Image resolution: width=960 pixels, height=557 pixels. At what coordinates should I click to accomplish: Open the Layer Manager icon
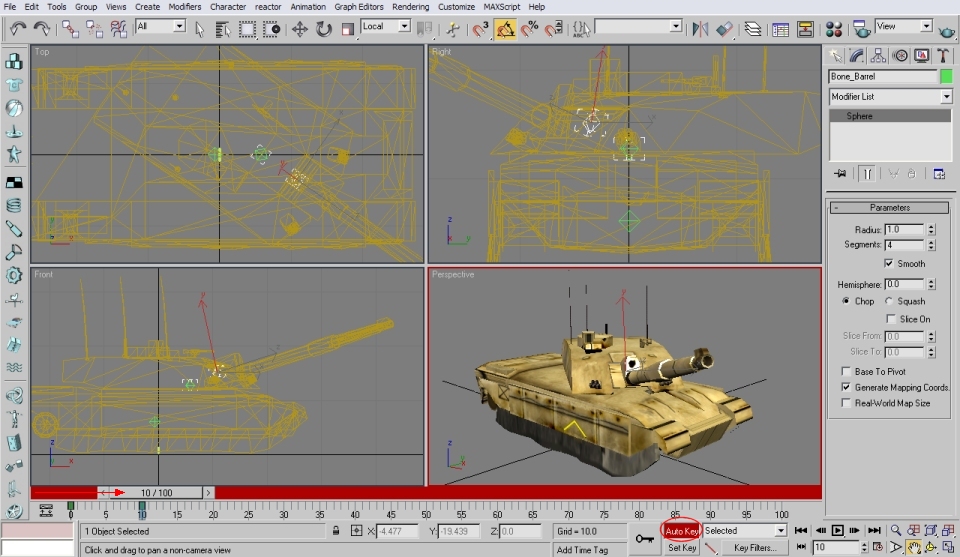pyautogui.click(x=753, y=29)
